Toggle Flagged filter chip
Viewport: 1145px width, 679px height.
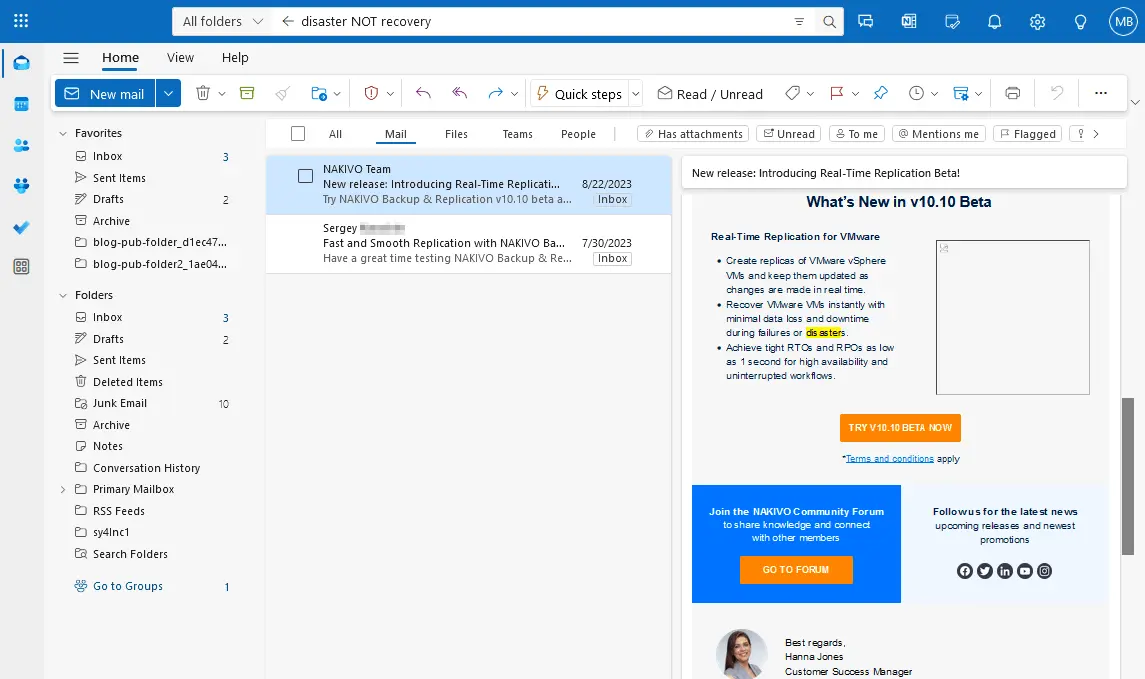click(1028, 134)
